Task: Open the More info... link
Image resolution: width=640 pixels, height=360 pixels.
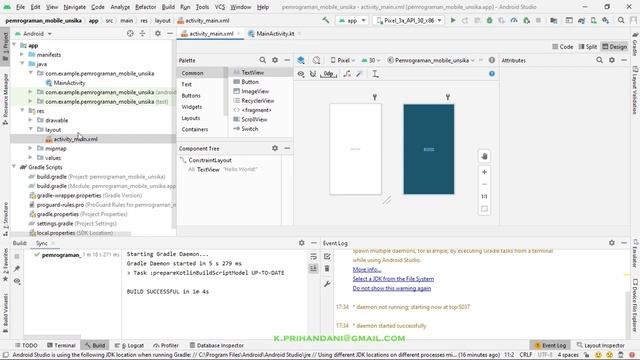Action: pyautogui.click(x=367, y=269)
